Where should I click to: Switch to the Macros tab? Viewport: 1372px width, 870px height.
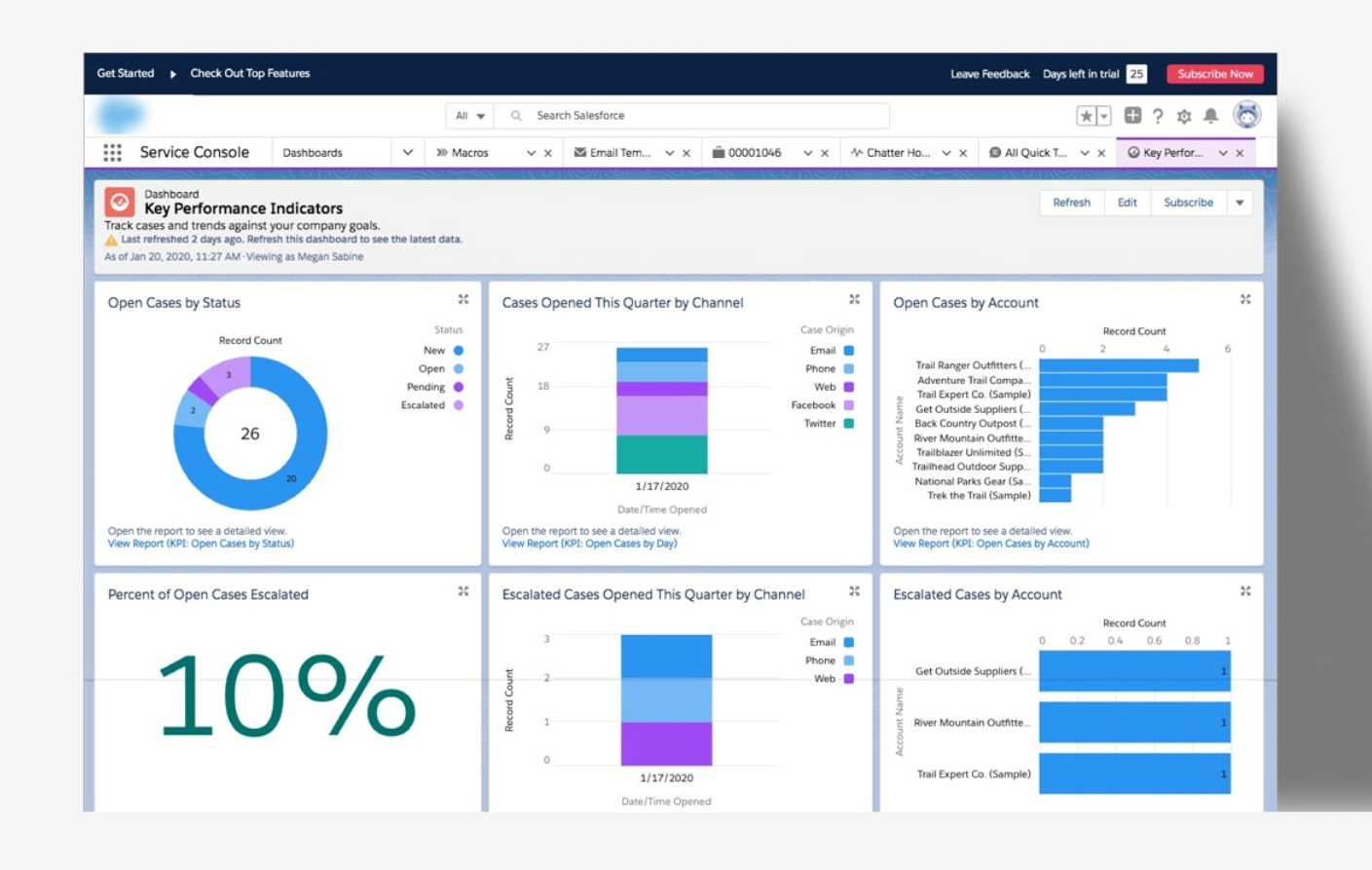(x=470, y=153)
